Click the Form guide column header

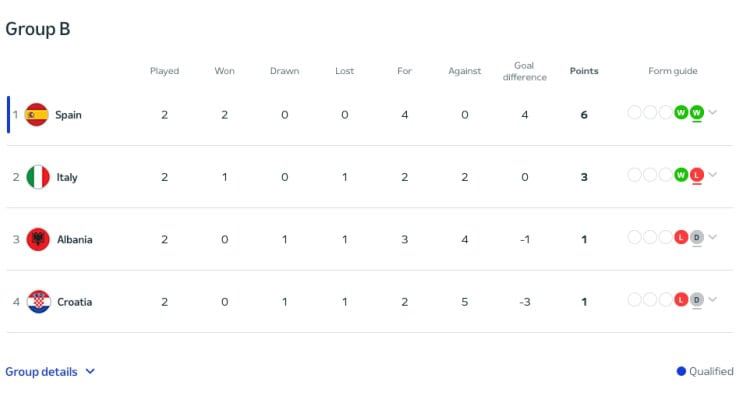click(x=672, y=71)
